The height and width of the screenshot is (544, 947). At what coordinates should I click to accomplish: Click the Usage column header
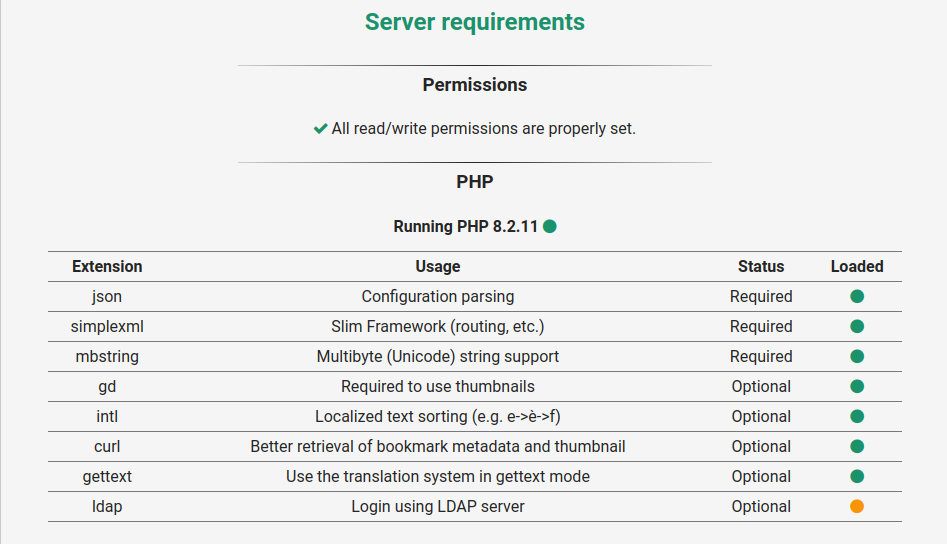[x=438, y=266]
